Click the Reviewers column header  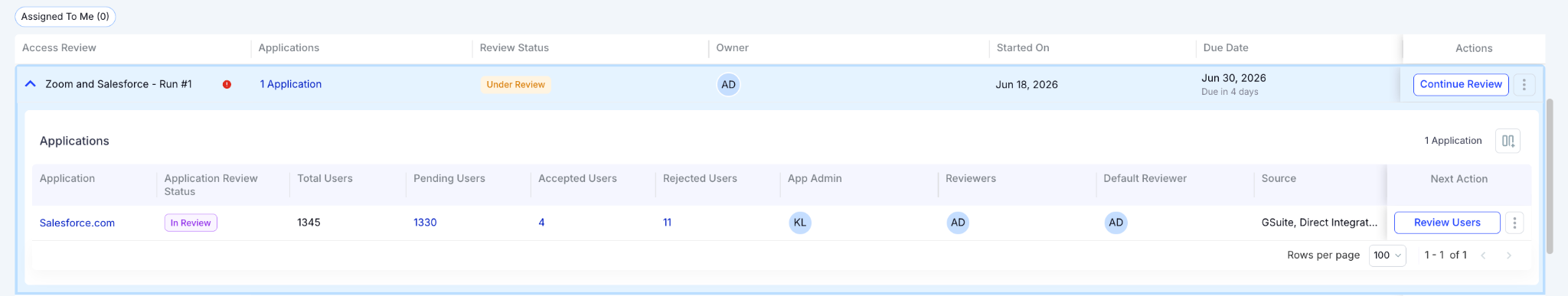pyautogui.click(x=971, y=178)
